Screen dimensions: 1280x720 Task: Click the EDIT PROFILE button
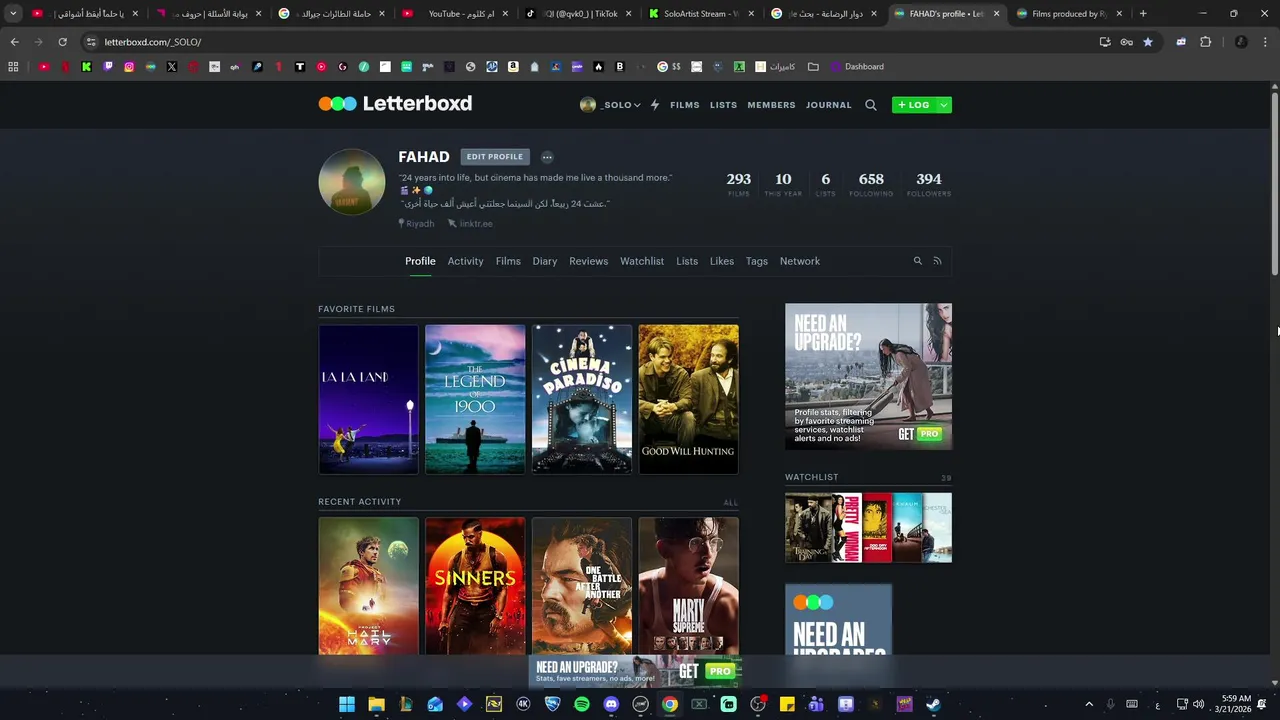[495, 157]
